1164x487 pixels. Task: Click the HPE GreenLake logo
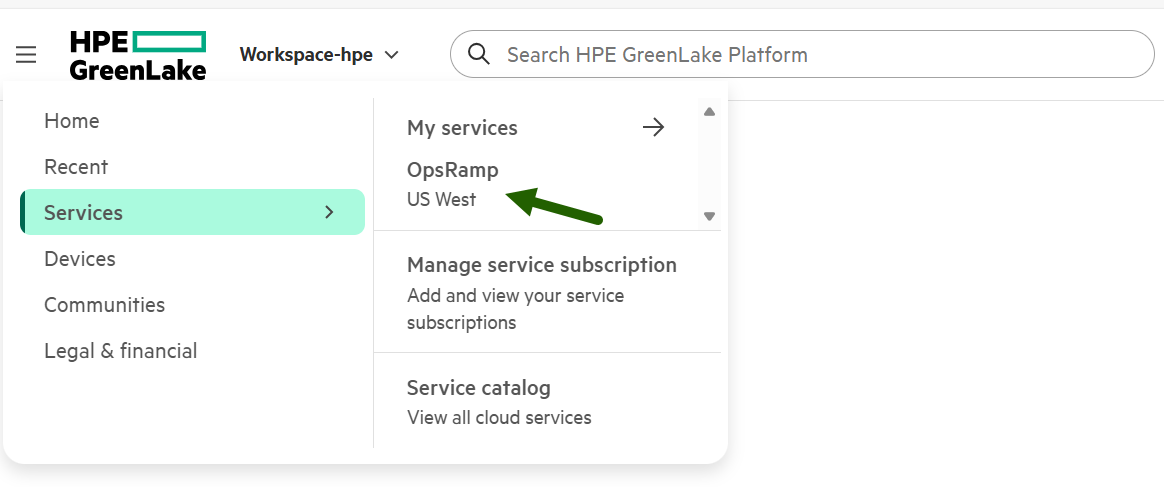137,55
